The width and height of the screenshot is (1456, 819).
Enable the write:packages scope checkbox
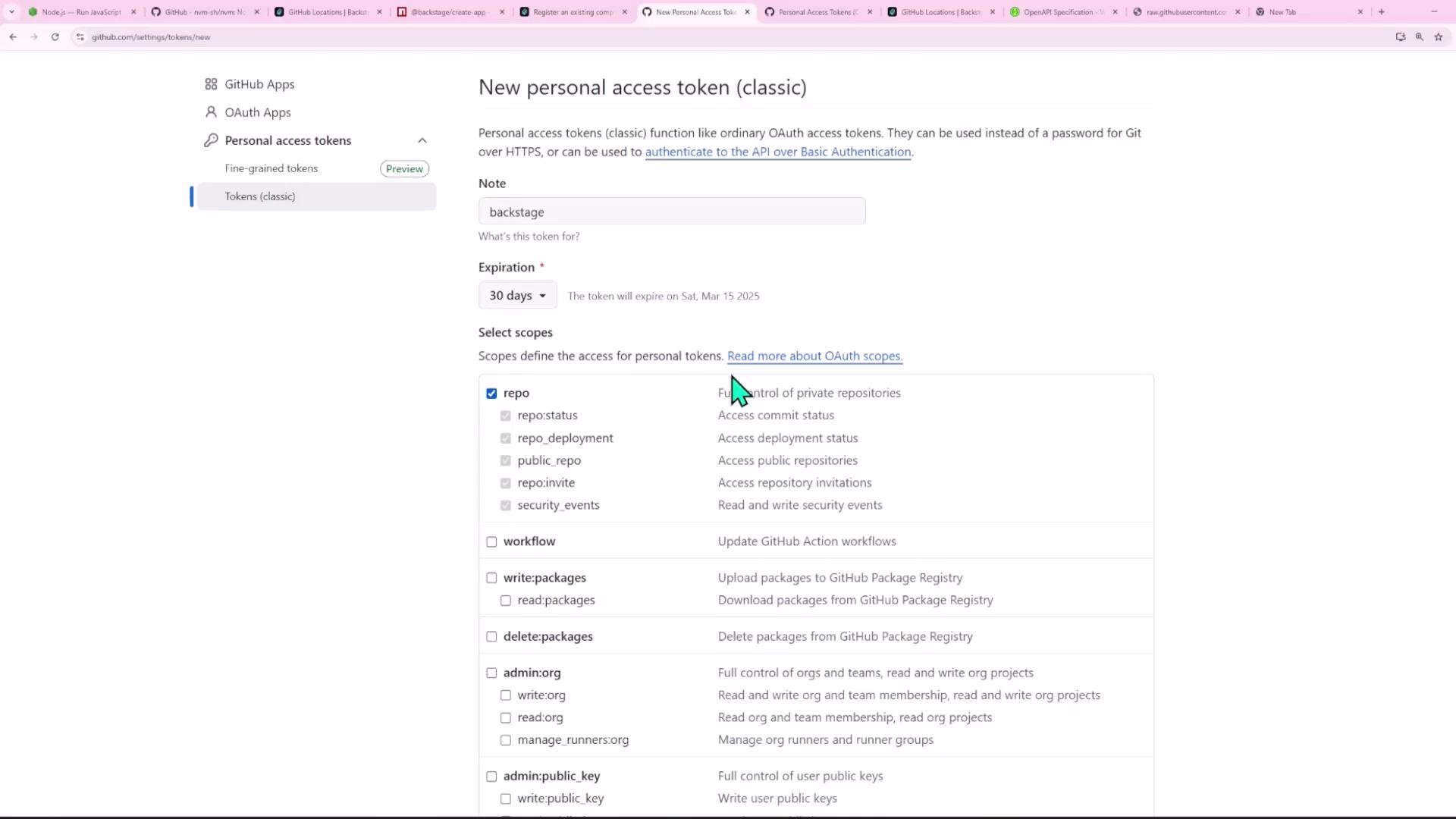click(491, 579)
